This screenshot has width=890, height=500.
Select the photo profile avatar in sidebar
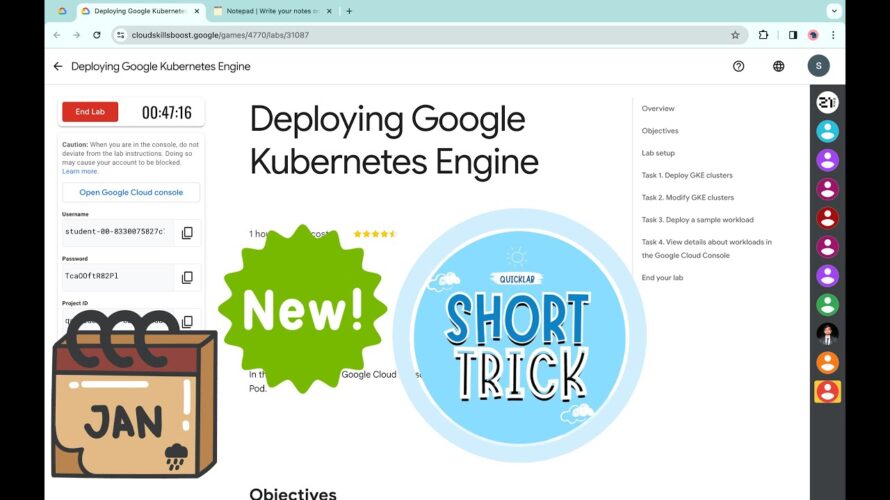(x=827, y=334)
